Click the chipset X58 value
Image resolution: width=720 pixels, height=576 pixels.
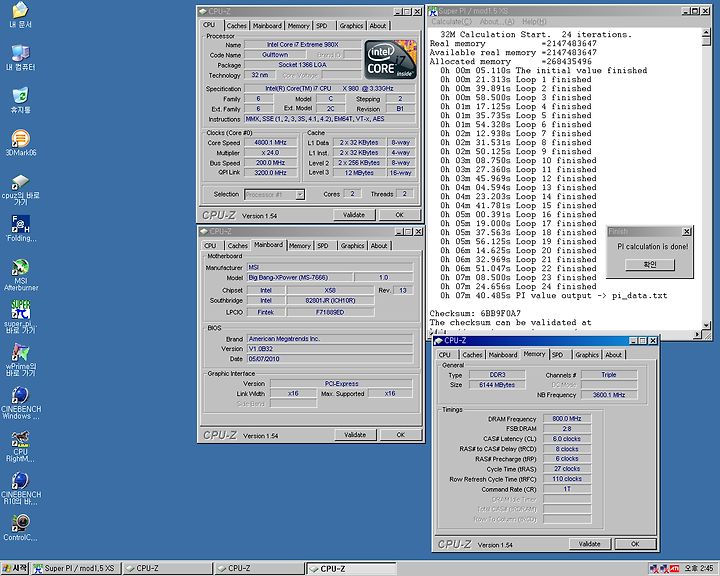click(x=330, y=290)
